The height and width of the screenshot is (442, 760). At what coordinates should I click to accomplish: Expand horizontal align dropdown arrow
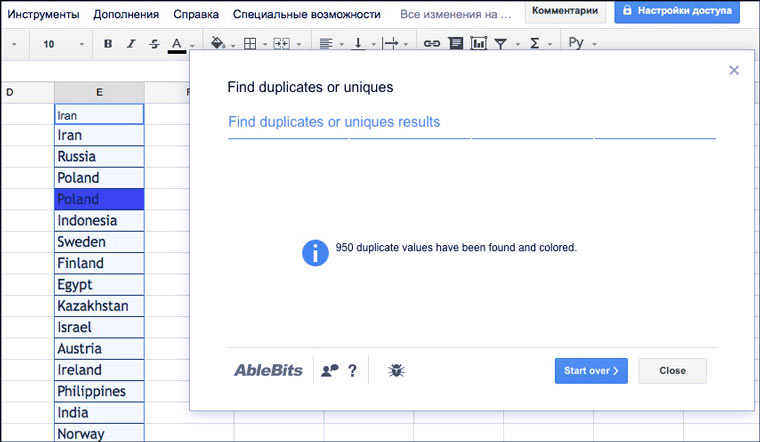(x=341, y=44)
